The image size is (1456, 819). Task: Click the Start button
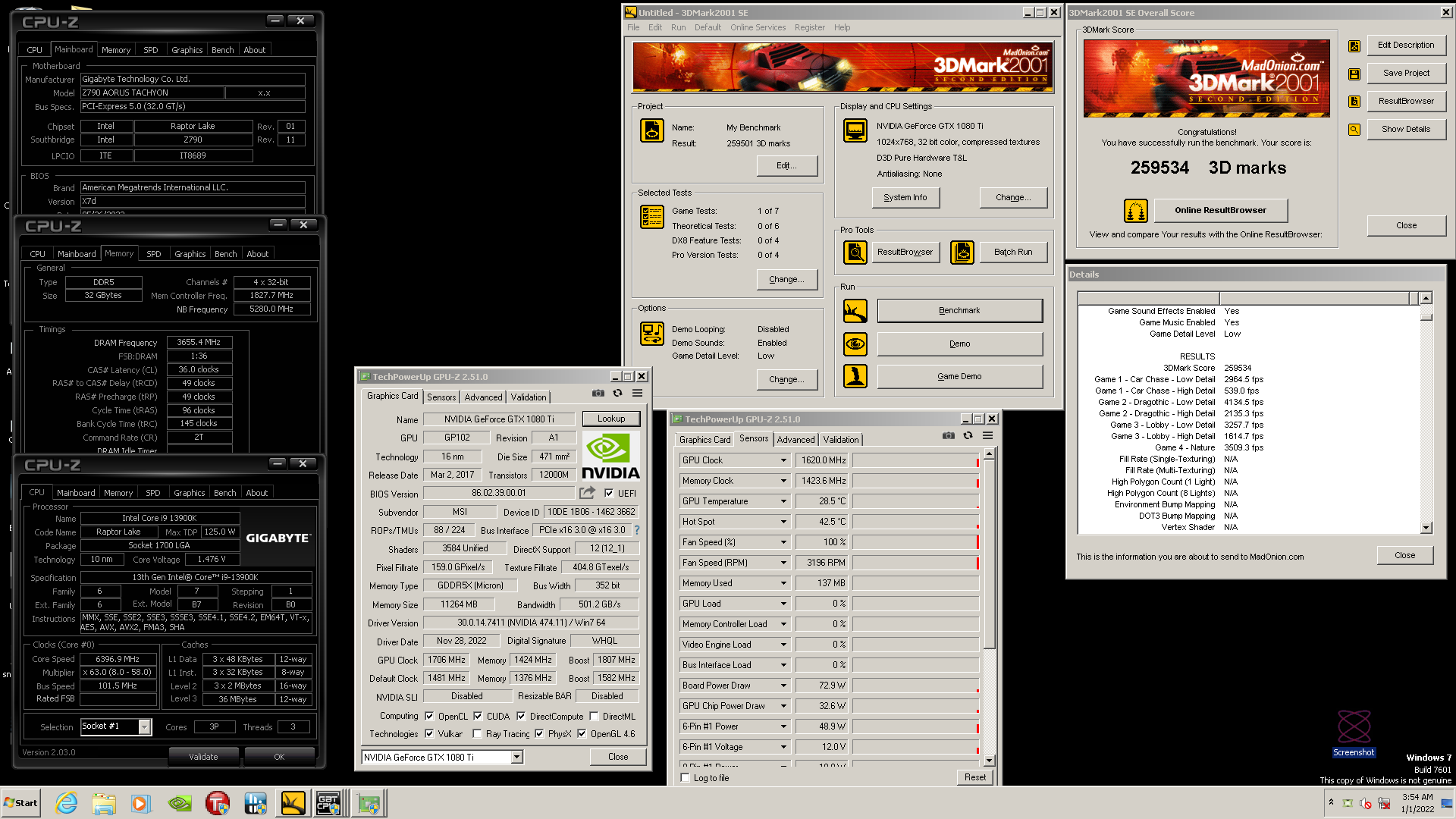pos(20,803)
